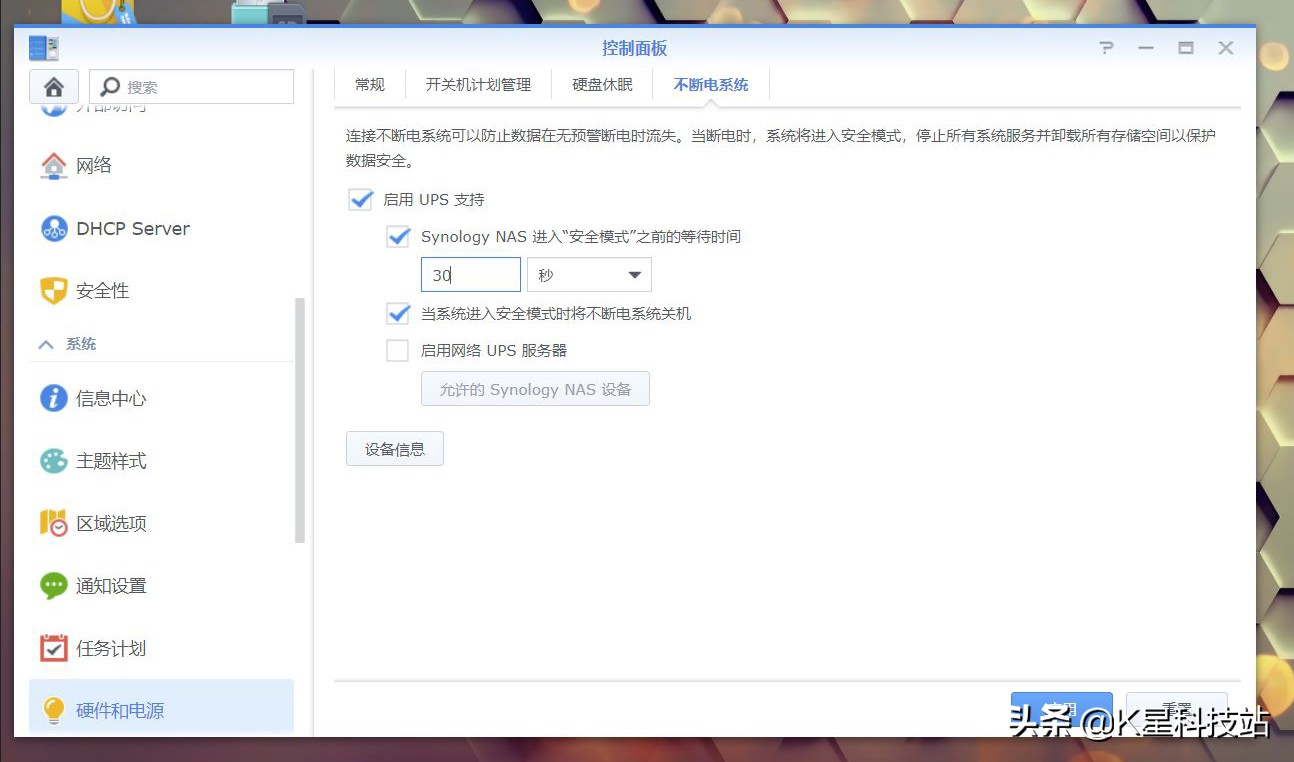
Task: Select DHCP Server in sidebar
Action: (x=130, y=228)
